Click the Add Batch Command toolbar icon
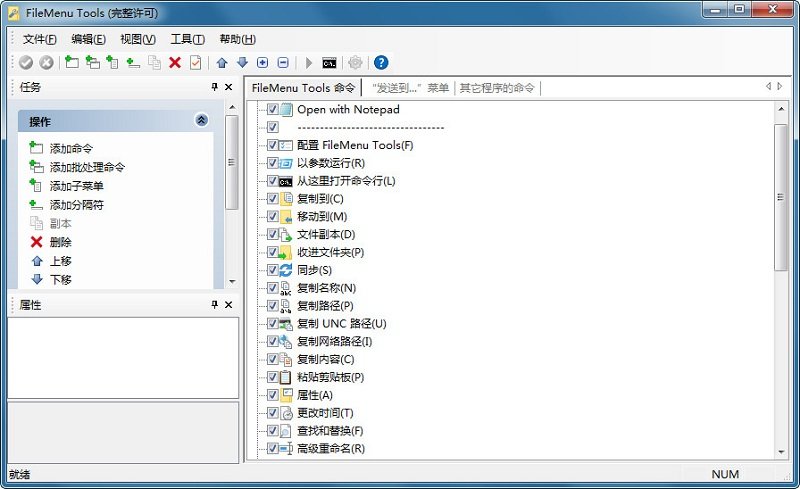This screenshot has height=489, width=800. tap(92, 62)
